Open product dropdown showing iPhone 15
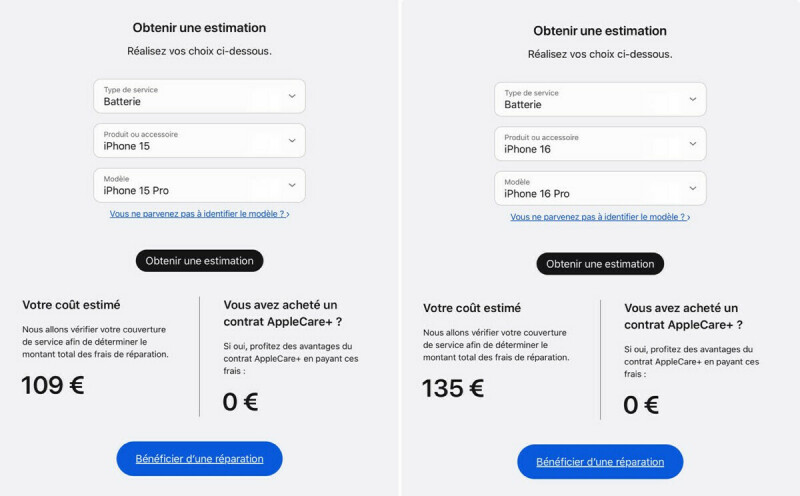 tap(199, 140)
